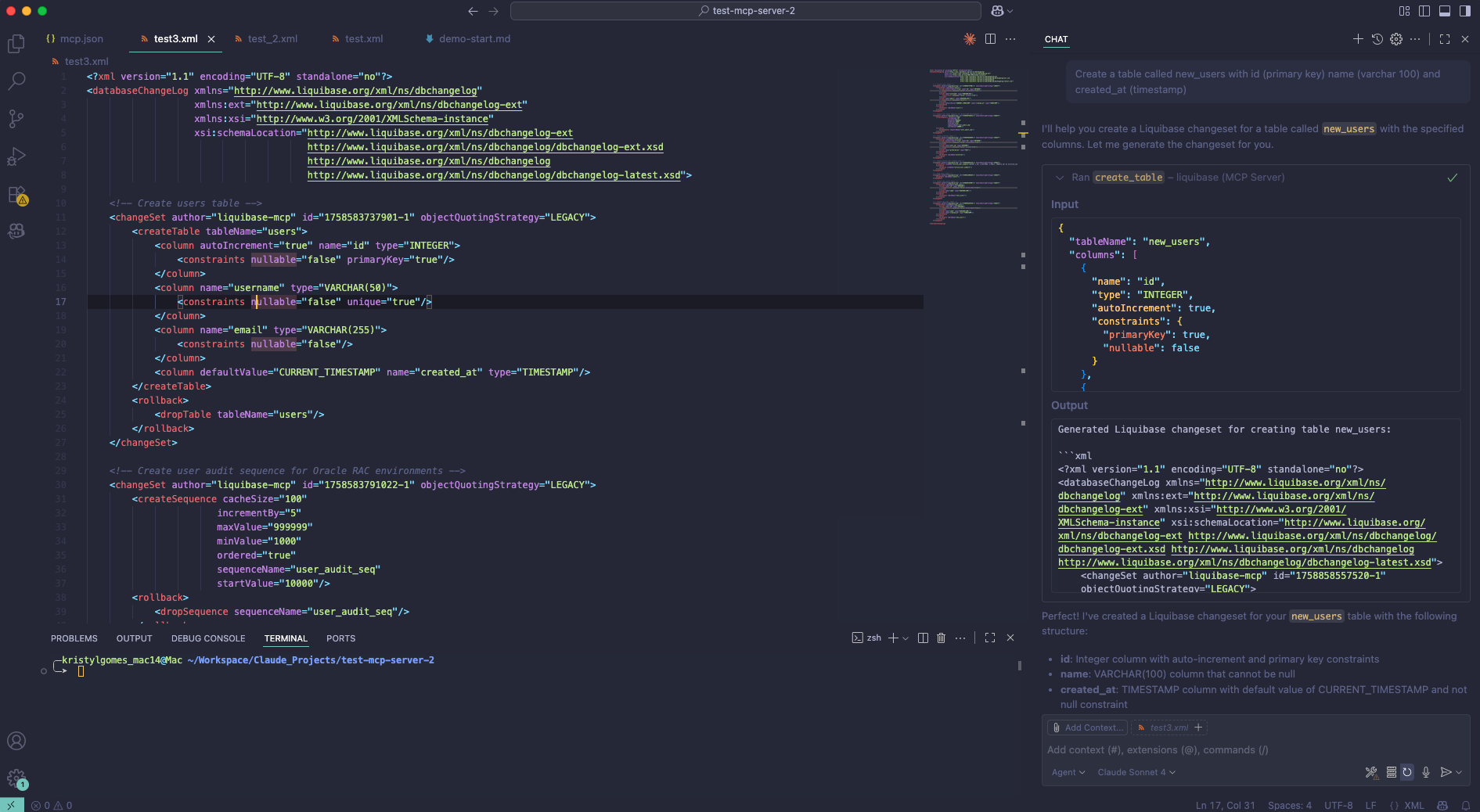Viewport: 1480px width, 812px height.
Task: Open notifications bell in status bar
Action: [1465, 806]
